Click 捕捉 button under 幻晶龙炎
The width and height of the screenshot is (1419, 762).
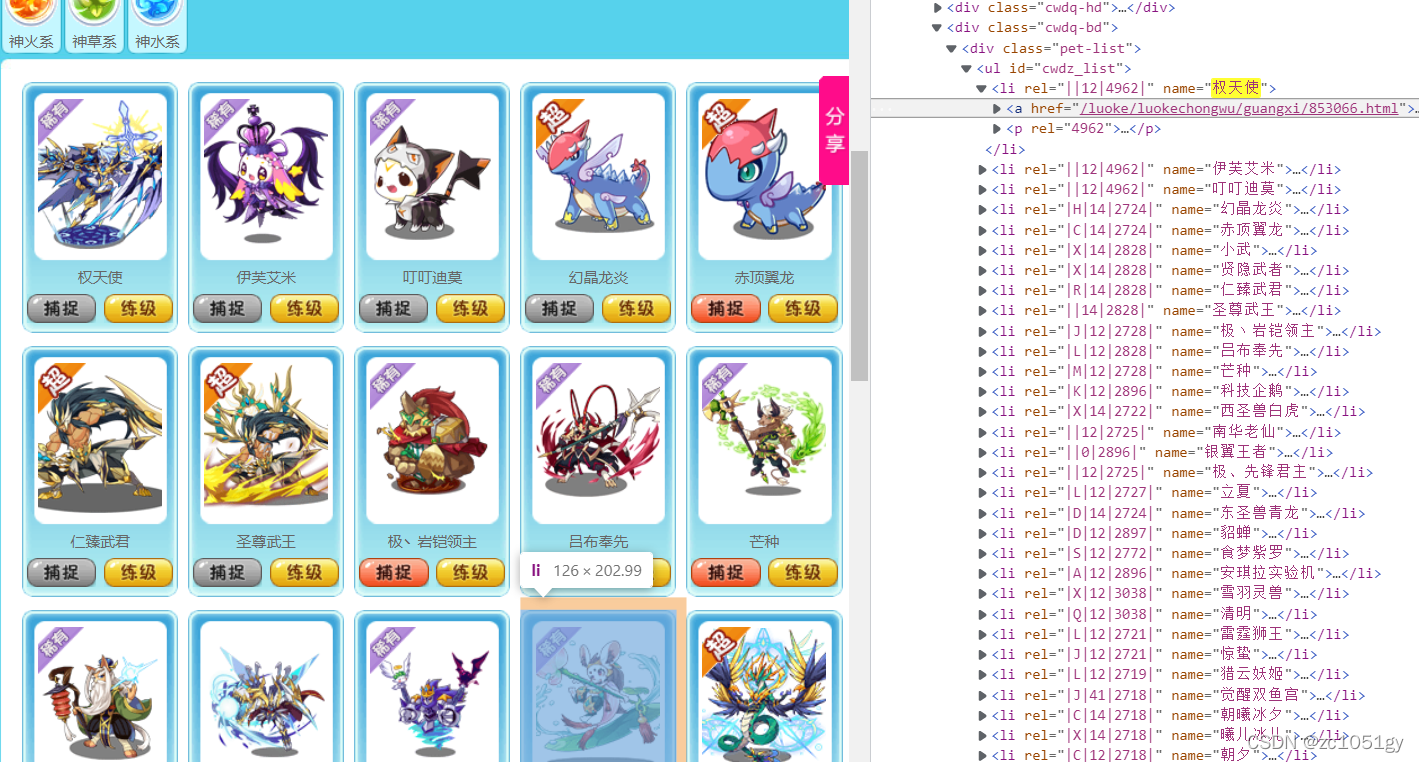coord(559,309)
